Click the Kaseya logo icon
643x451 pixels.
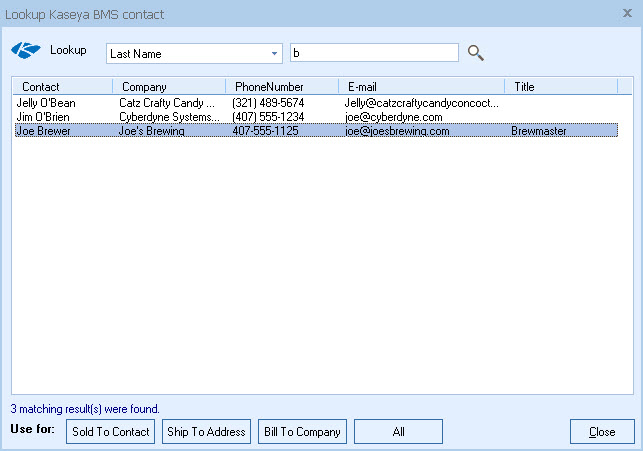25,50
